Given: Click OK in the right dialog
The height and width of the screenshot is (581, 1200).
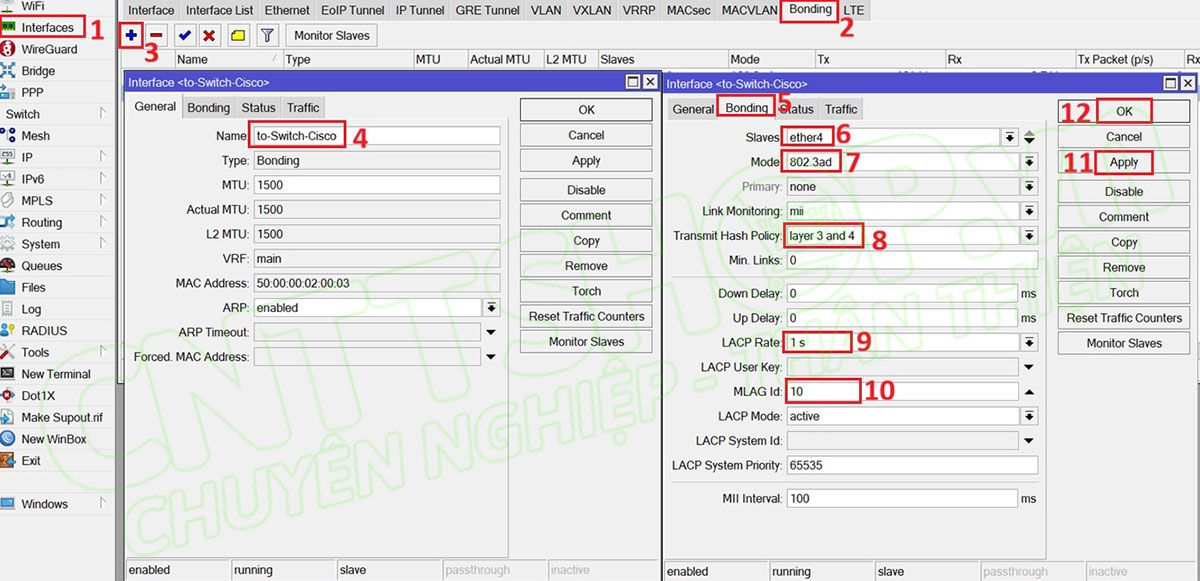Looking at the screenshot, I should [1124, 111].
